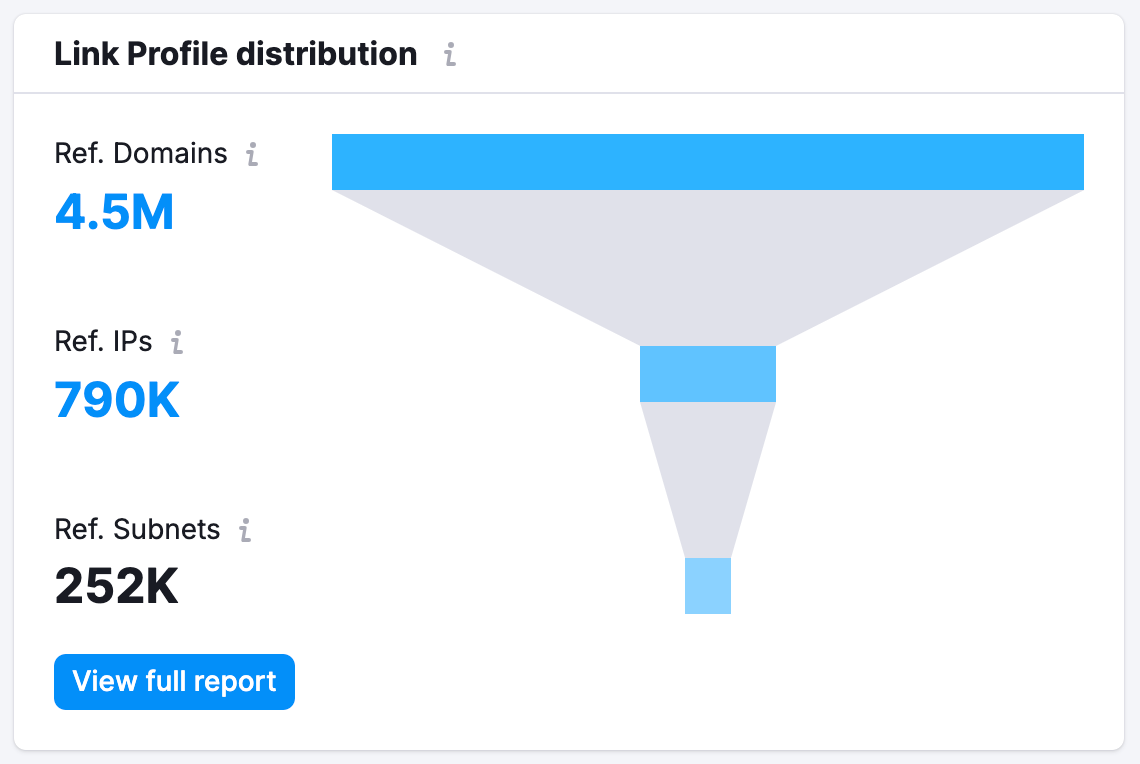The width and height of the screenshot is (1140, 764).
Task: Select the 252K referring subnets value
Action: point(117,587)
